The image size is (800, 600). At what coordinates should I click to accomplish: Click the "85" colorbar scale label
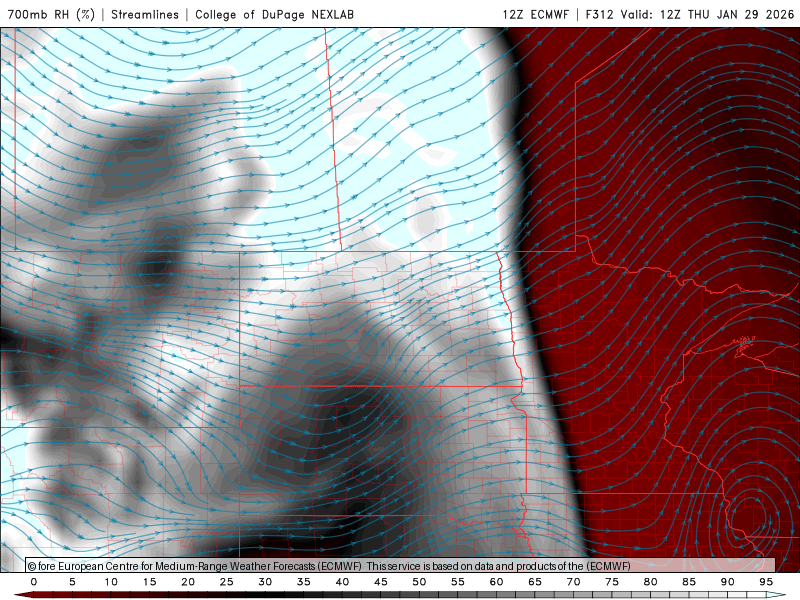pos(689,582)
